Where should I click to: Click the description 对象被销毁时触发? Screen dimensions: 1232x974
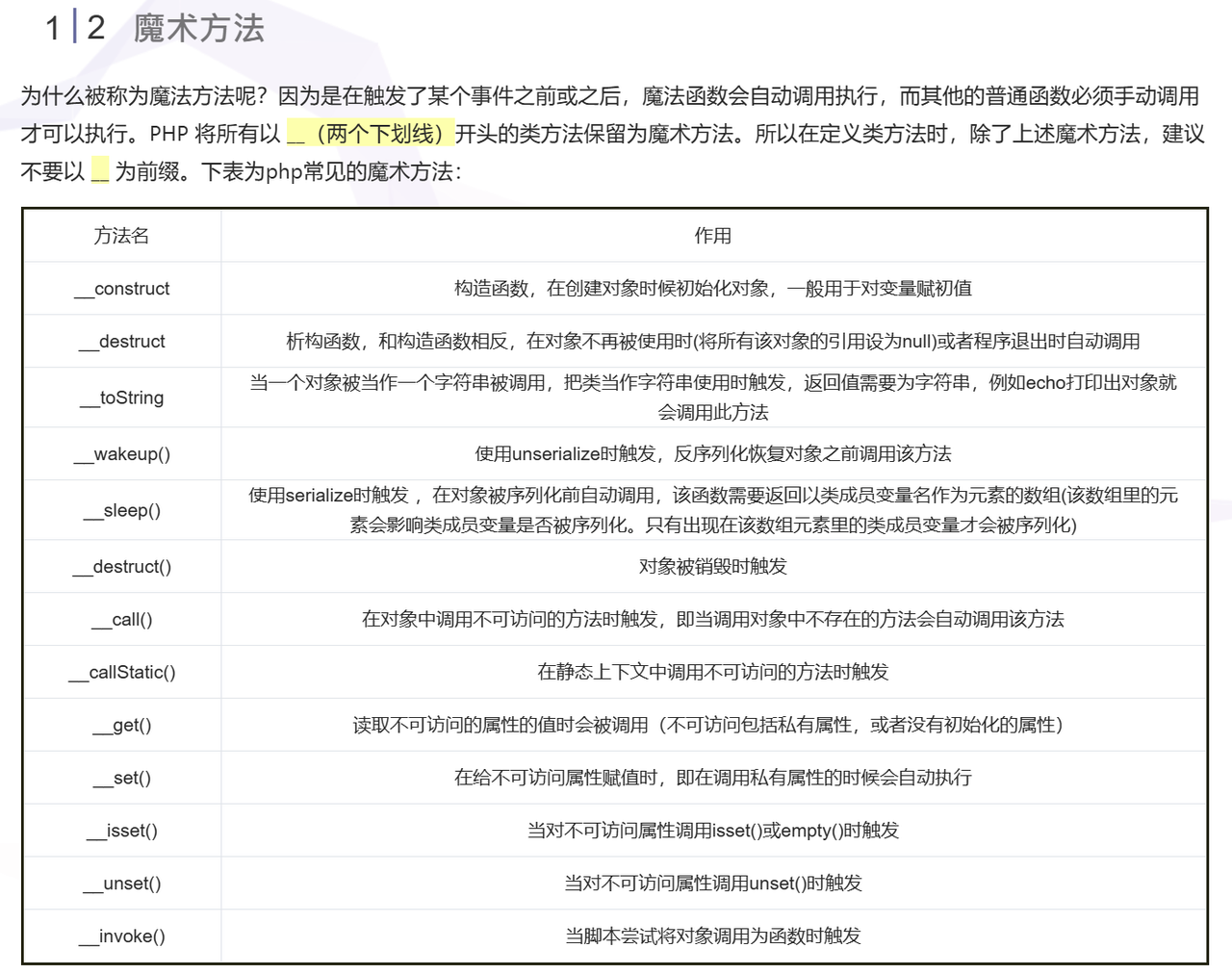[x=713, y=567]
